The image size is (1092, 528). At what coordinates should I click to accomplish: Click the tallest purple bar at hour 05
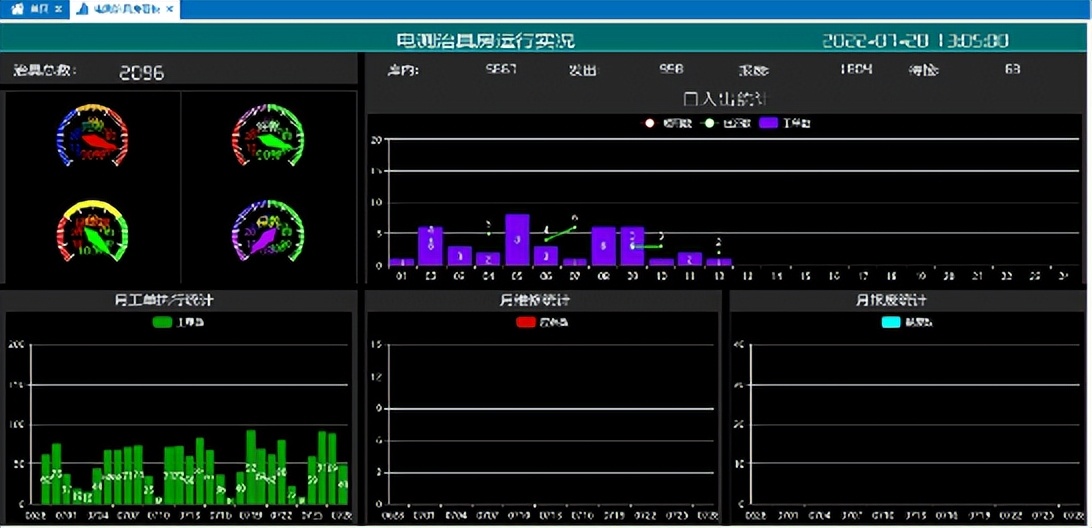517,240
